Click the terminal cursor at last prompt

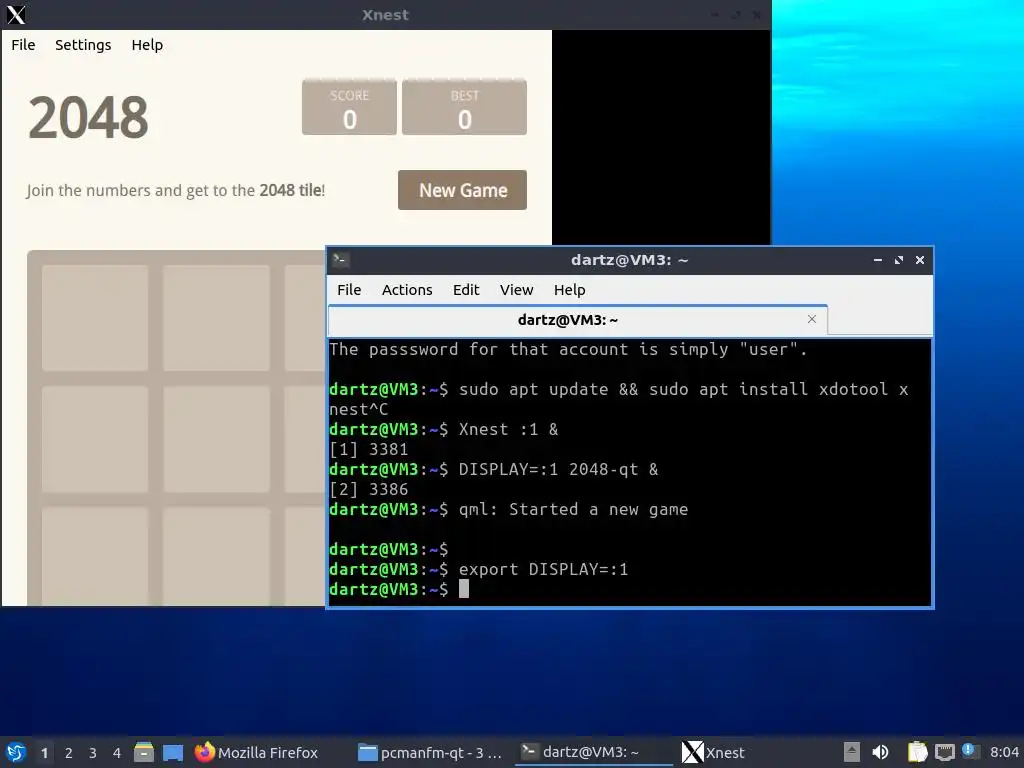(x=464, y=589)
